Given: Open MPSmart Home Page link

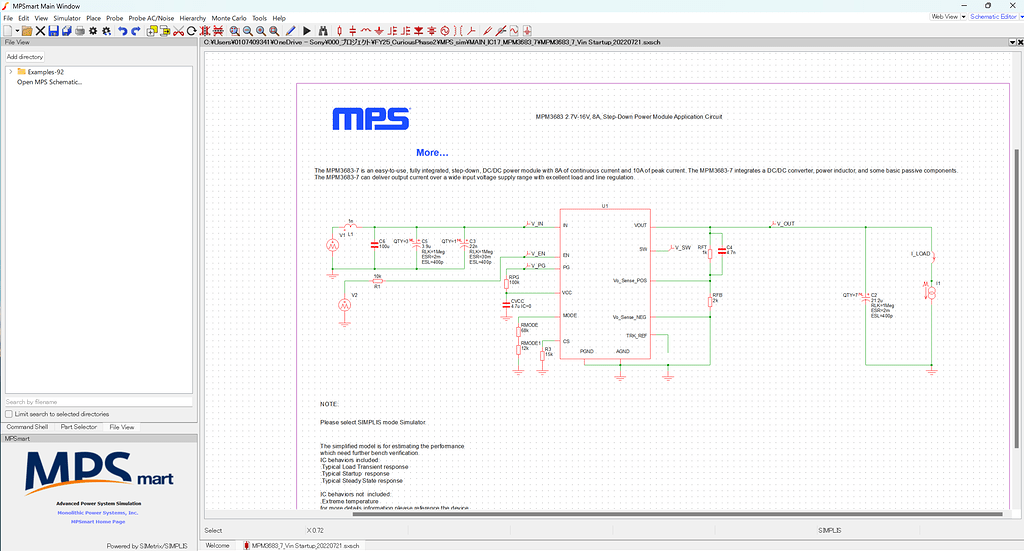Looking at the screenshot, I should click(98, 522).
